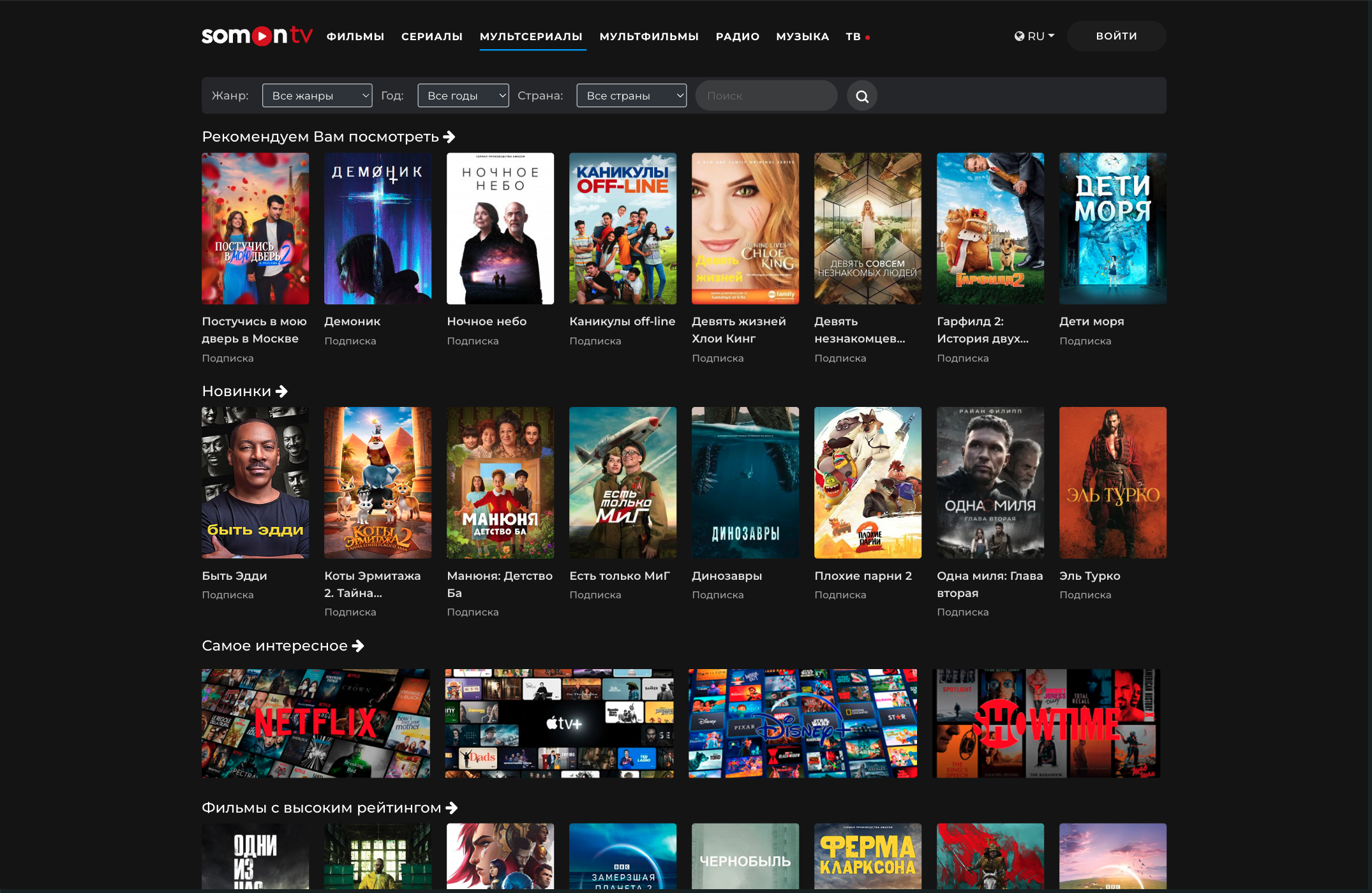This screenshot has width=1372, height=893.
Task: Go to the Фильмы menu
Action: point(355,37)
